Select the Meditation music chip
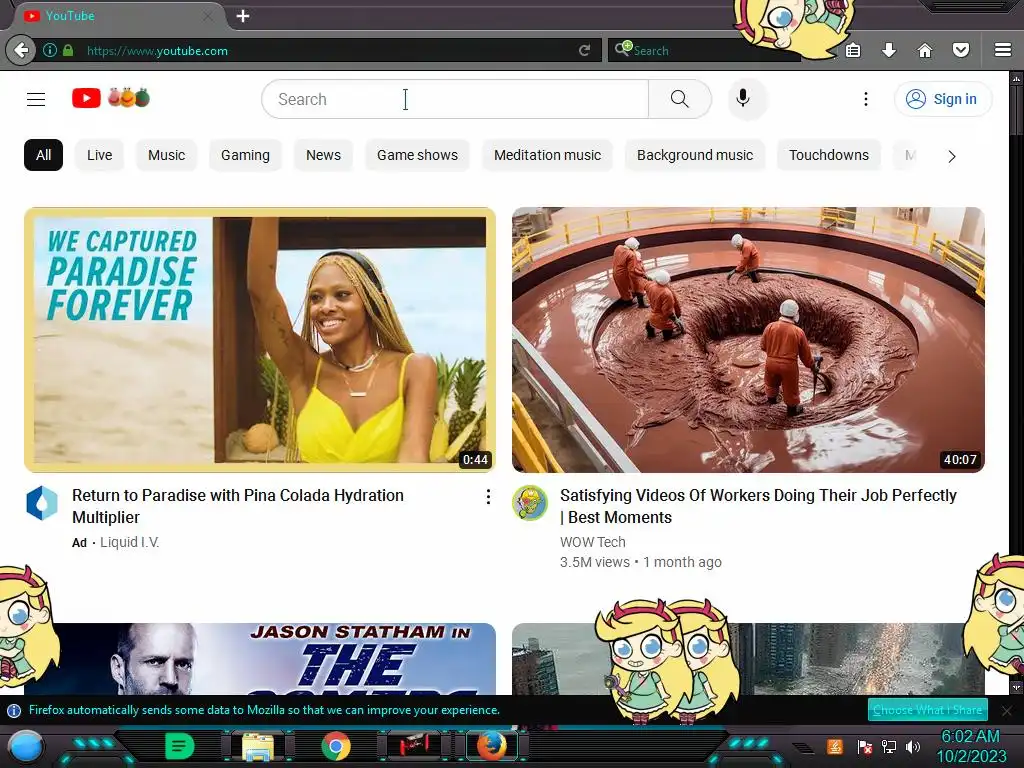 547,155
